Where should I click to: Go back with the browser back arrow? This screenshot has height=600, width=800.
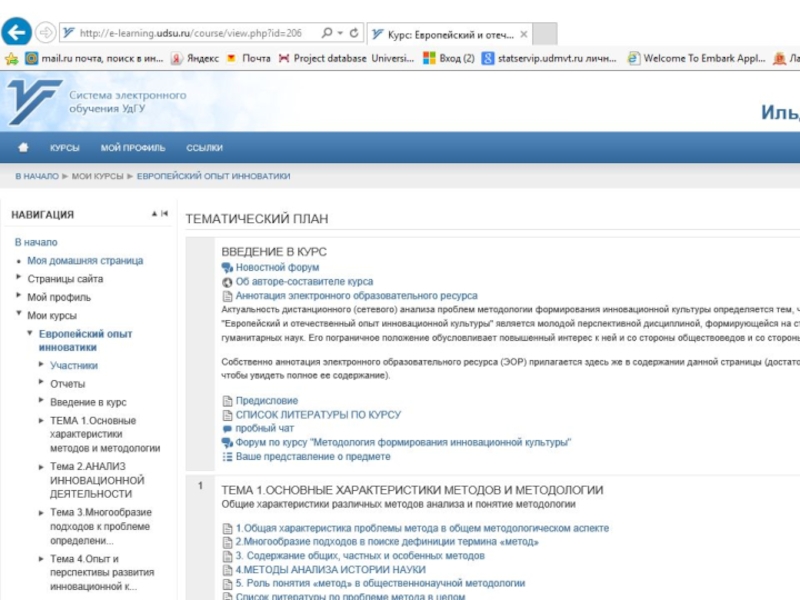16,33
